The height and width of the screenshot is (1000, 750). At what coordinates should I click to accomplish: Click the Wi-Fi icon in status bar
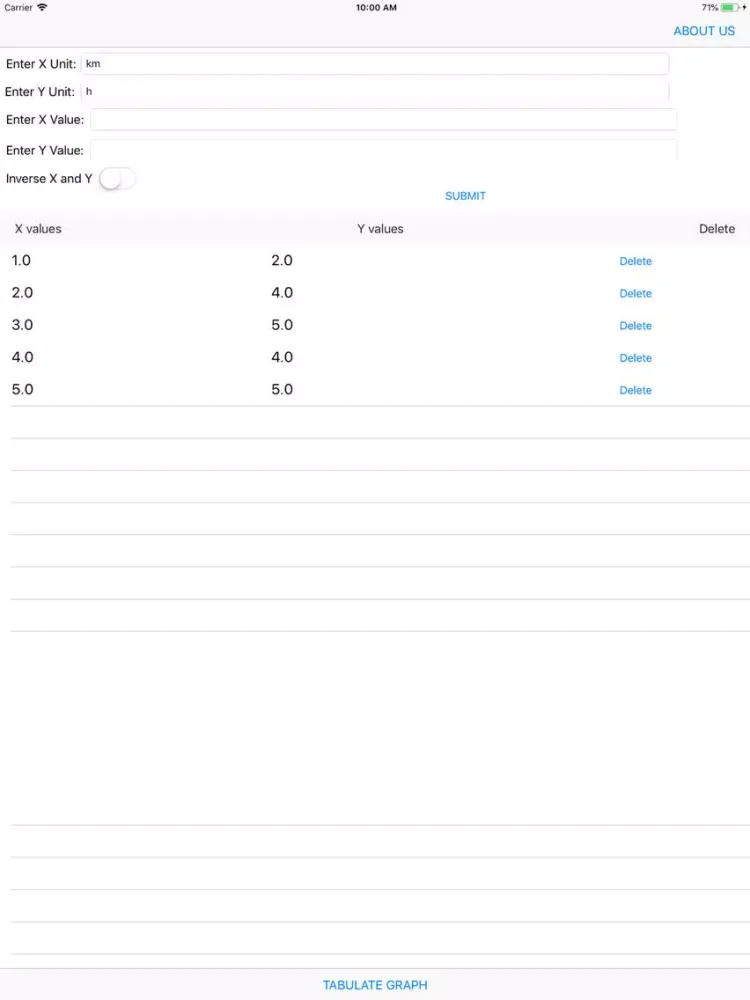coord(42,8)
